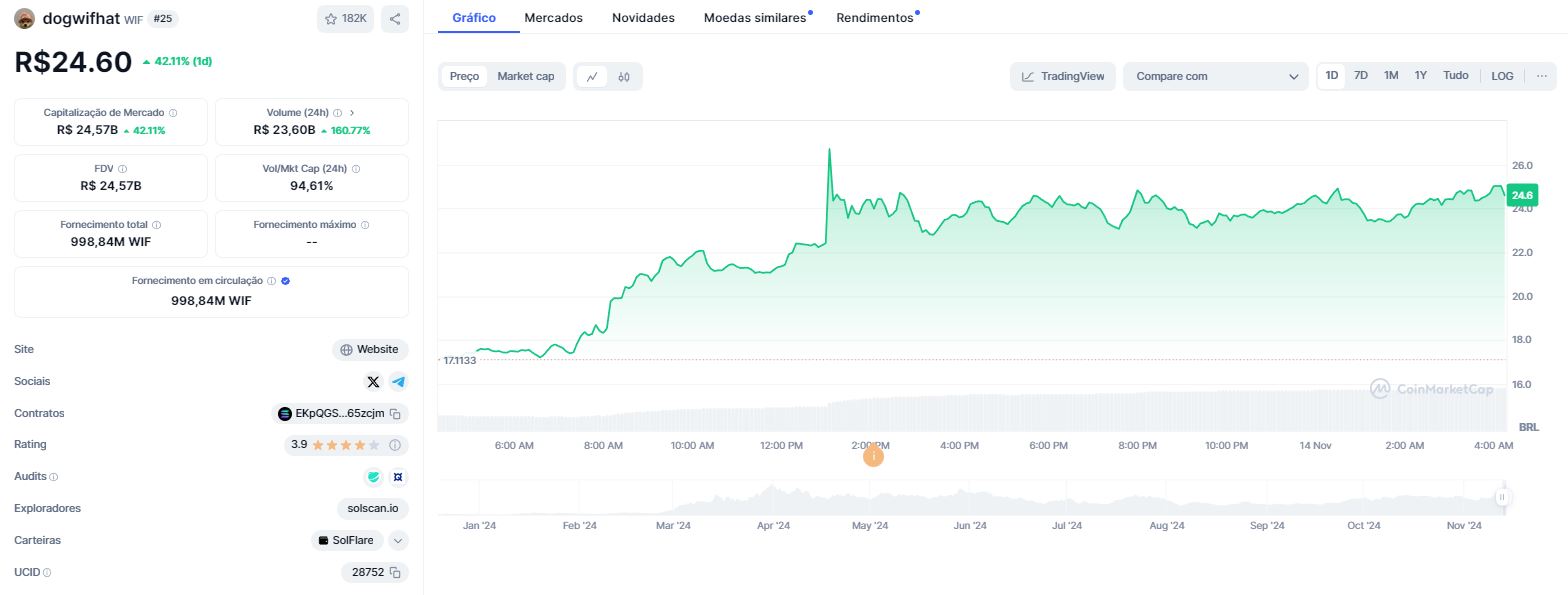Show info for Vol/Mkt Cap (24h)

point(356,169)
